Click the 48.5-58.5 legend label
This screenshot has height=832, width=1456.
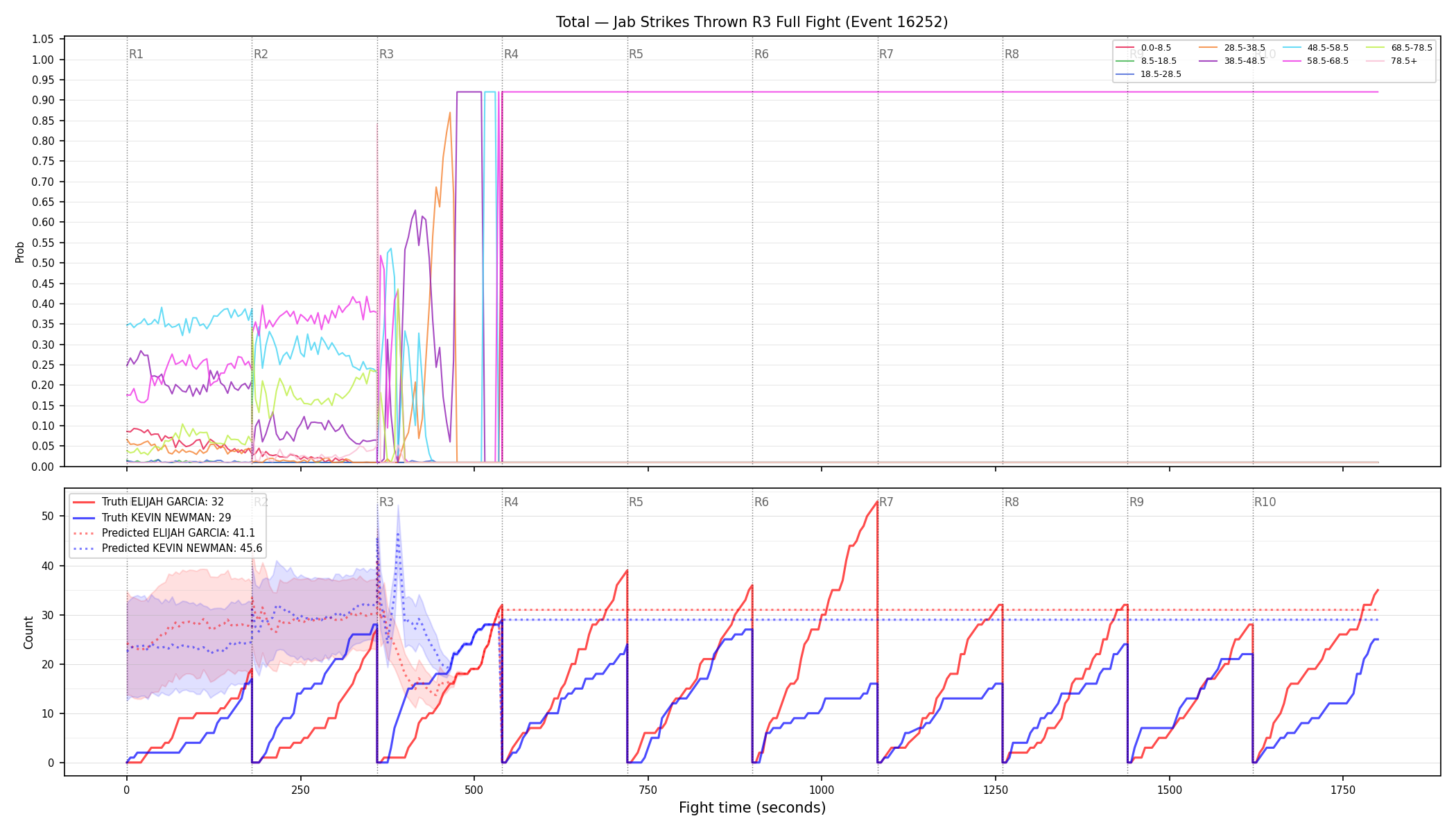pyautogui.click(x=1328, y=48)
